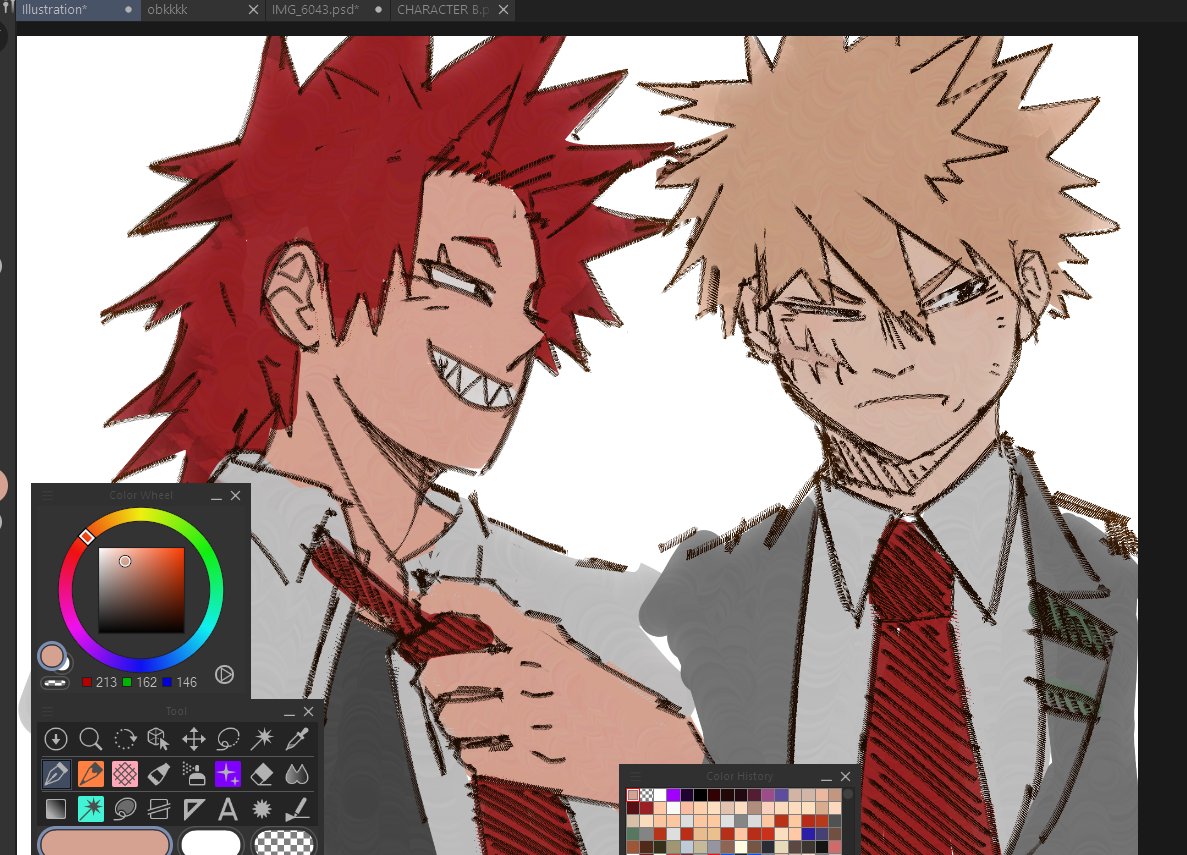Viewport: 1187px width, 855px height.
Task: Select the Move layer tool
Action: click(194, 738)
